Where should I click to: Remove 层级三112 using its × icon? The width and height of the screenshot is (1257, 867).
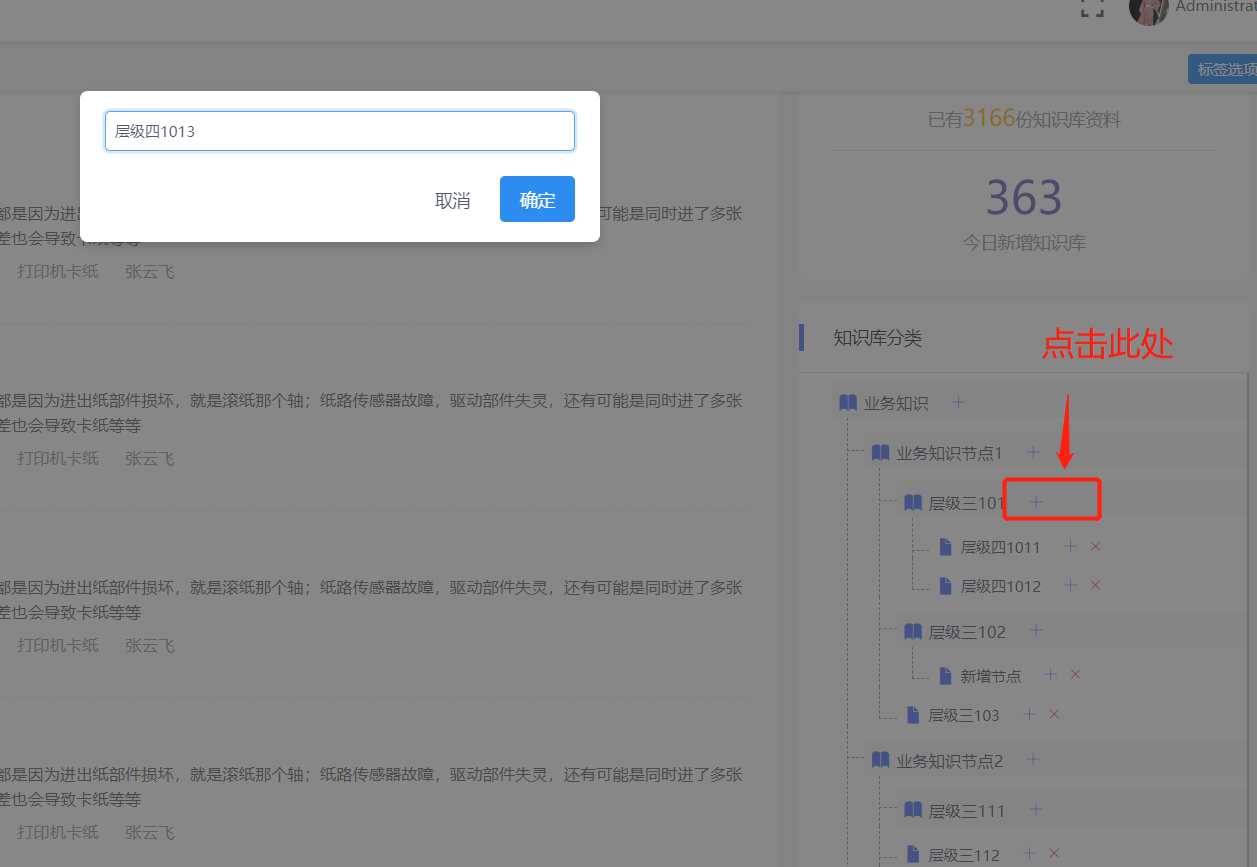tap(1053, 855)
